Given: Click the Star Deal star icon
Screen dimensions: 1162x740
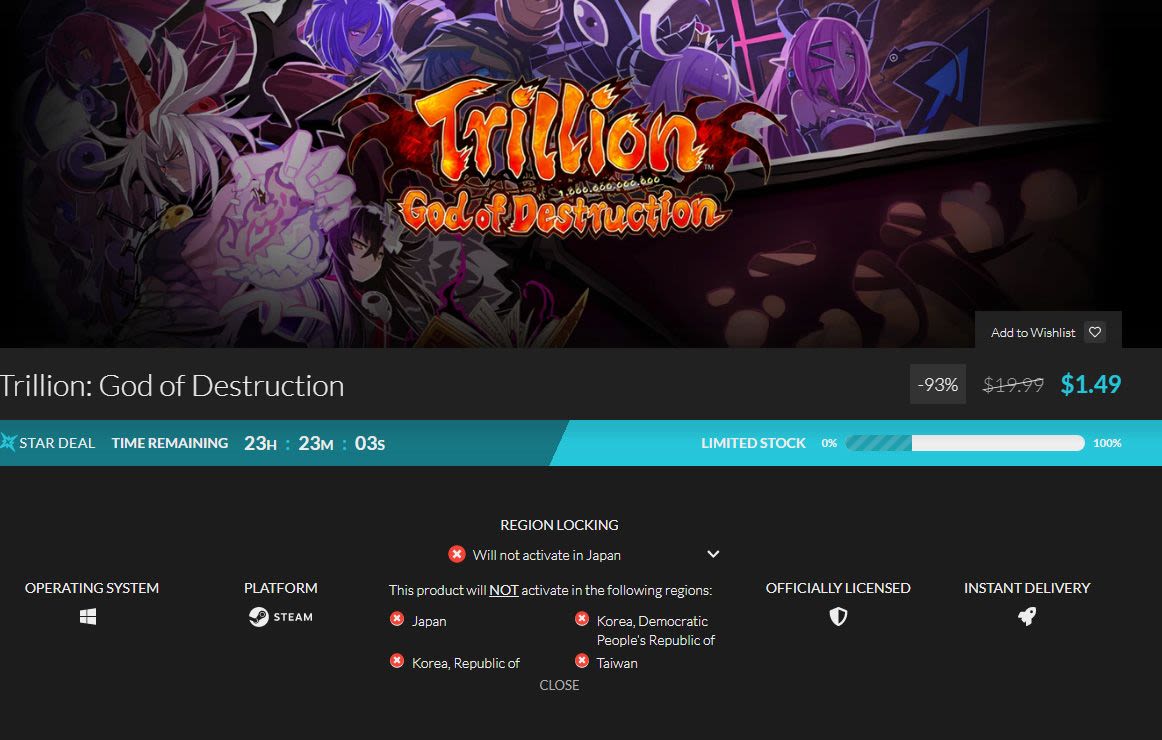Looking at the screenshot, I should (x=8, y=442).
